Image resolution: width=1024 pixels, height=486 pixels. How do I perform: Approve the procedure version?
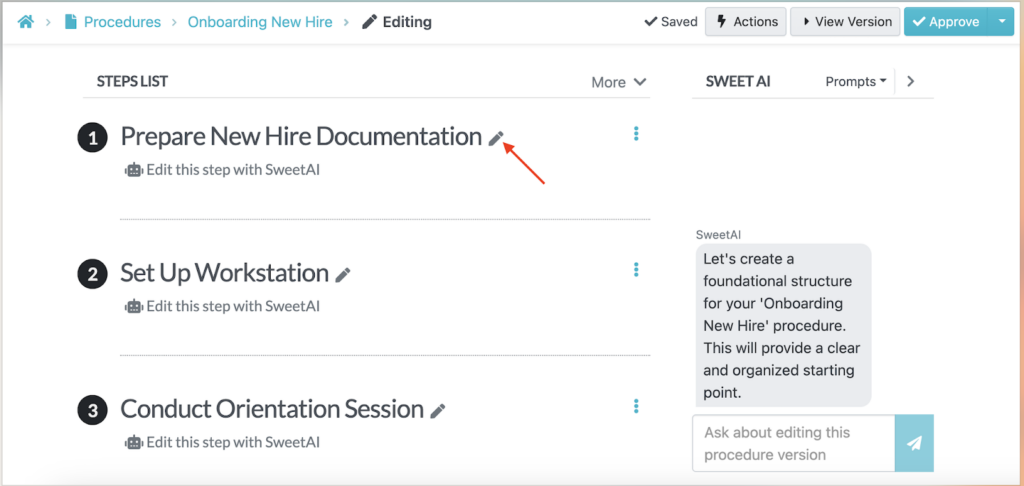(945, 21)
